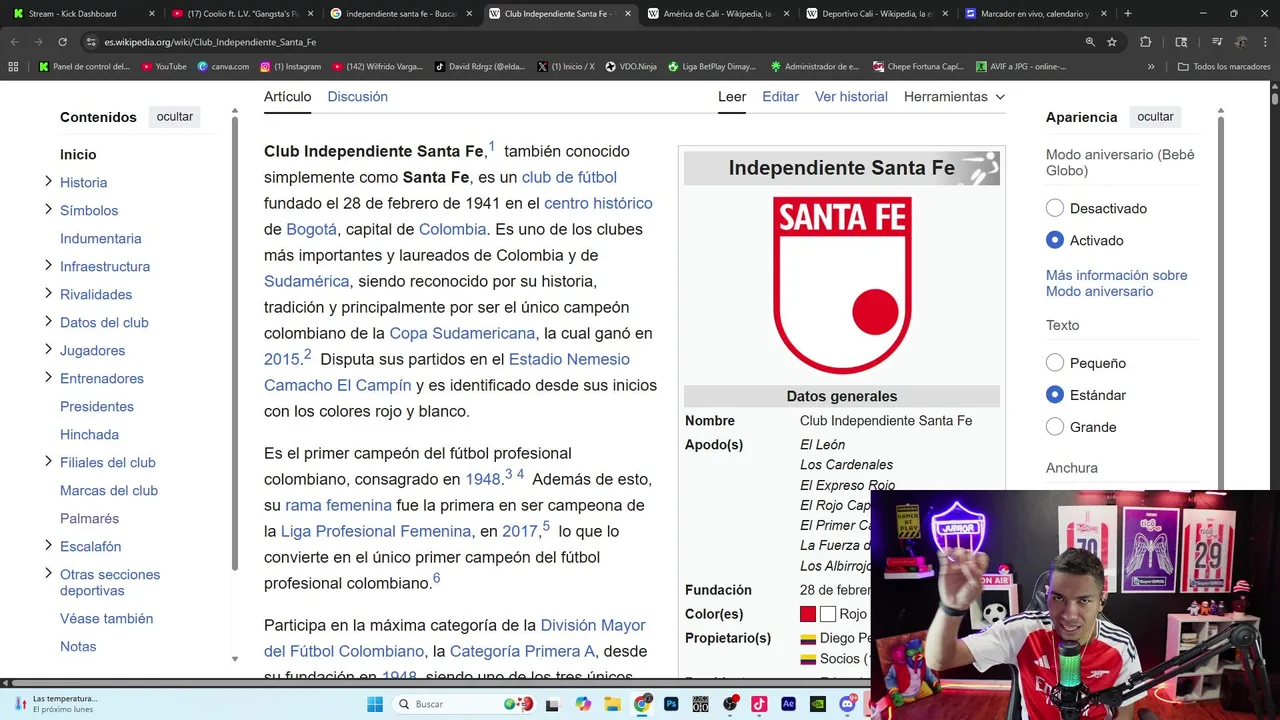This screenshot has width=1280, height=720.
Task: Open the Instagram bookmark
Action: [x=290, y=67]
